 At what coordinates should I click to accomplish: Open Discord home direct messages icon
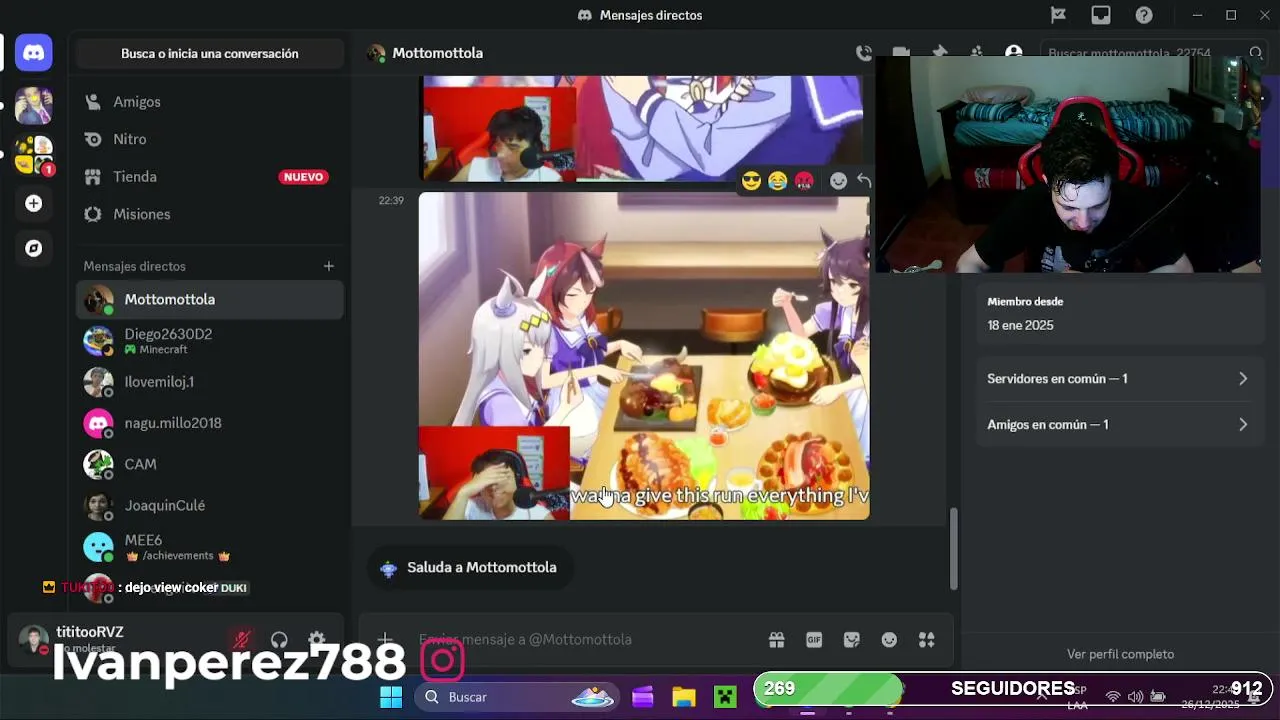[x=34, y=53]
